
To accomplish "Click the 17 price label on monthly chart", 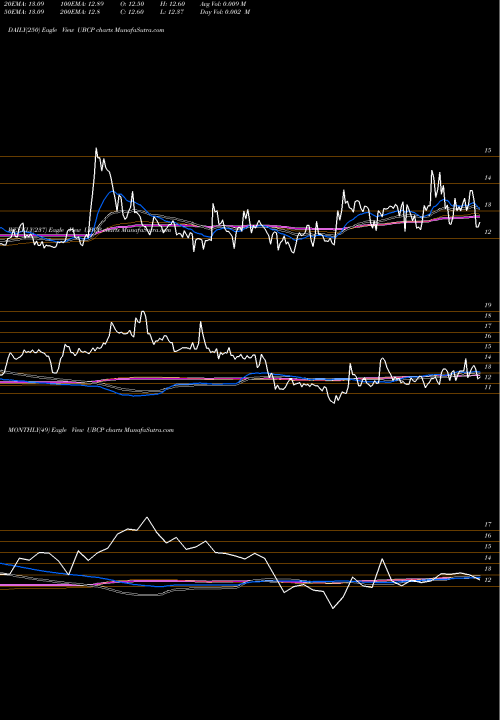I will click(488, 524).
